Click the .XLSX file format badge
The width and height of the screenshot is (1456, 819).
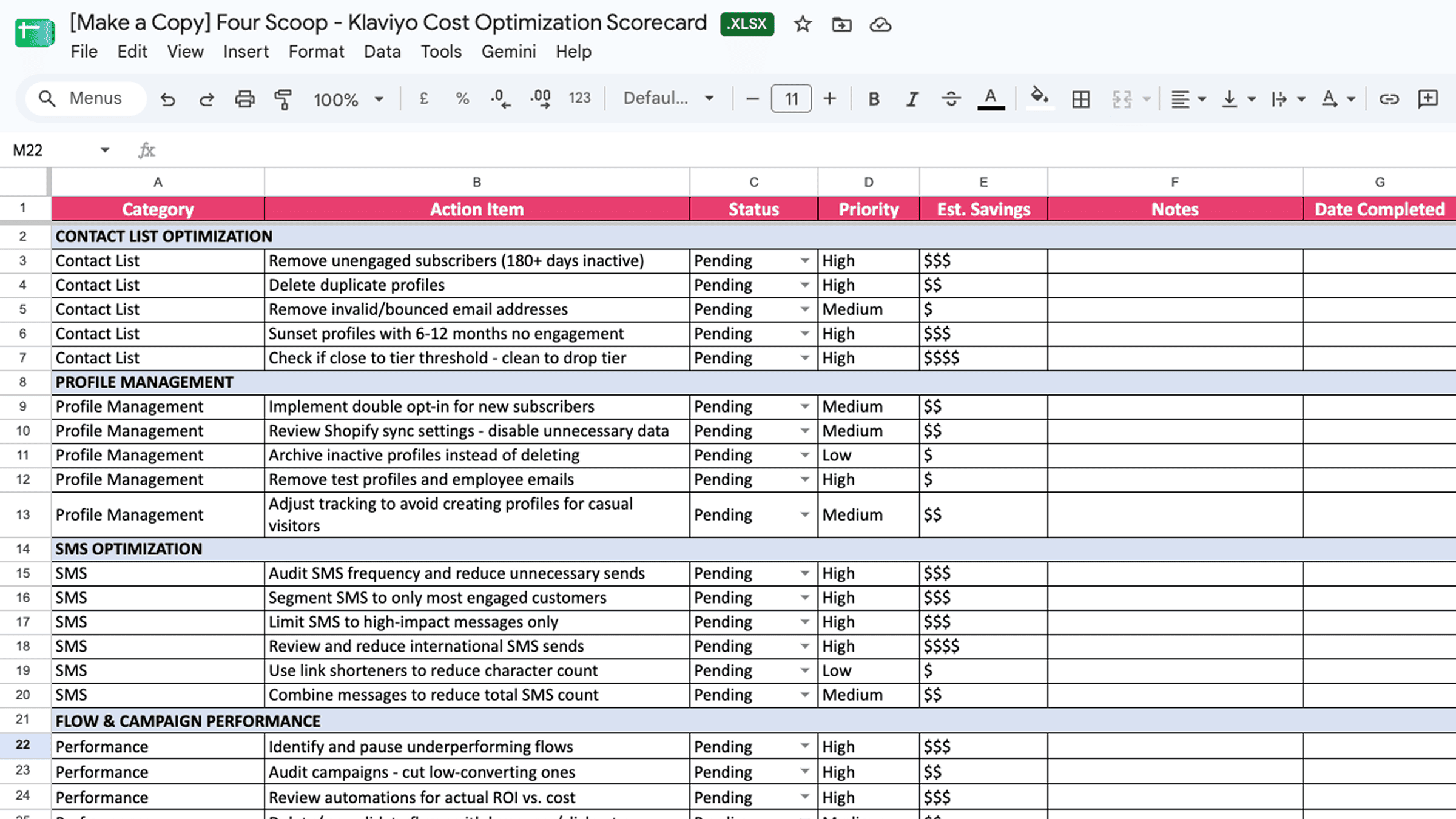click(x=747, y=24)
